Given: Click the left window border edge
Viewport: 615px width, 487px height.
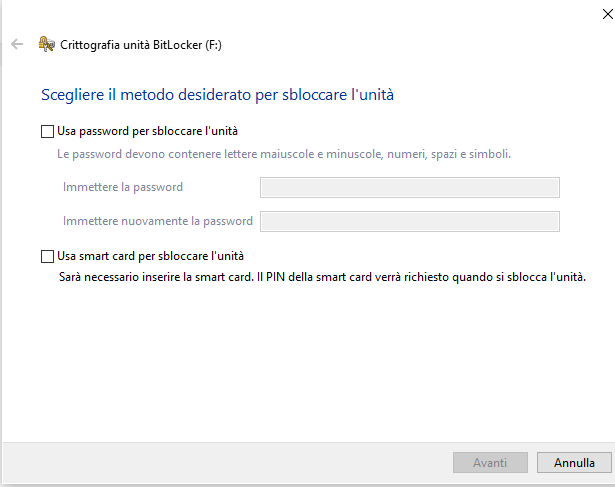Looking at the screenshot, I should click(1, 243).
